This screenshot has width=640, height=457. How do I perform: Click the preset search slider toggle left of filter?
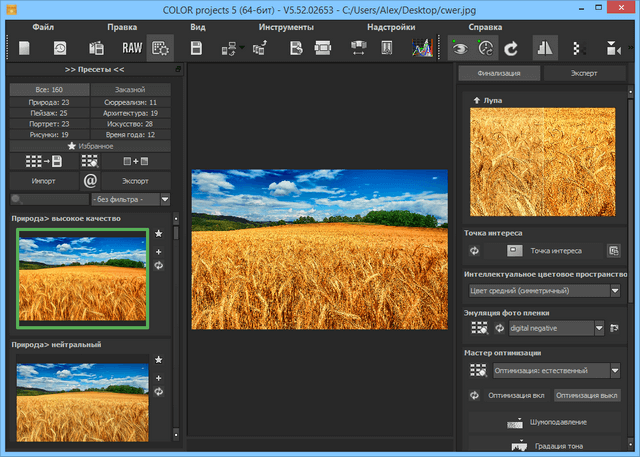pyautogui.click(x=14, y=200)
